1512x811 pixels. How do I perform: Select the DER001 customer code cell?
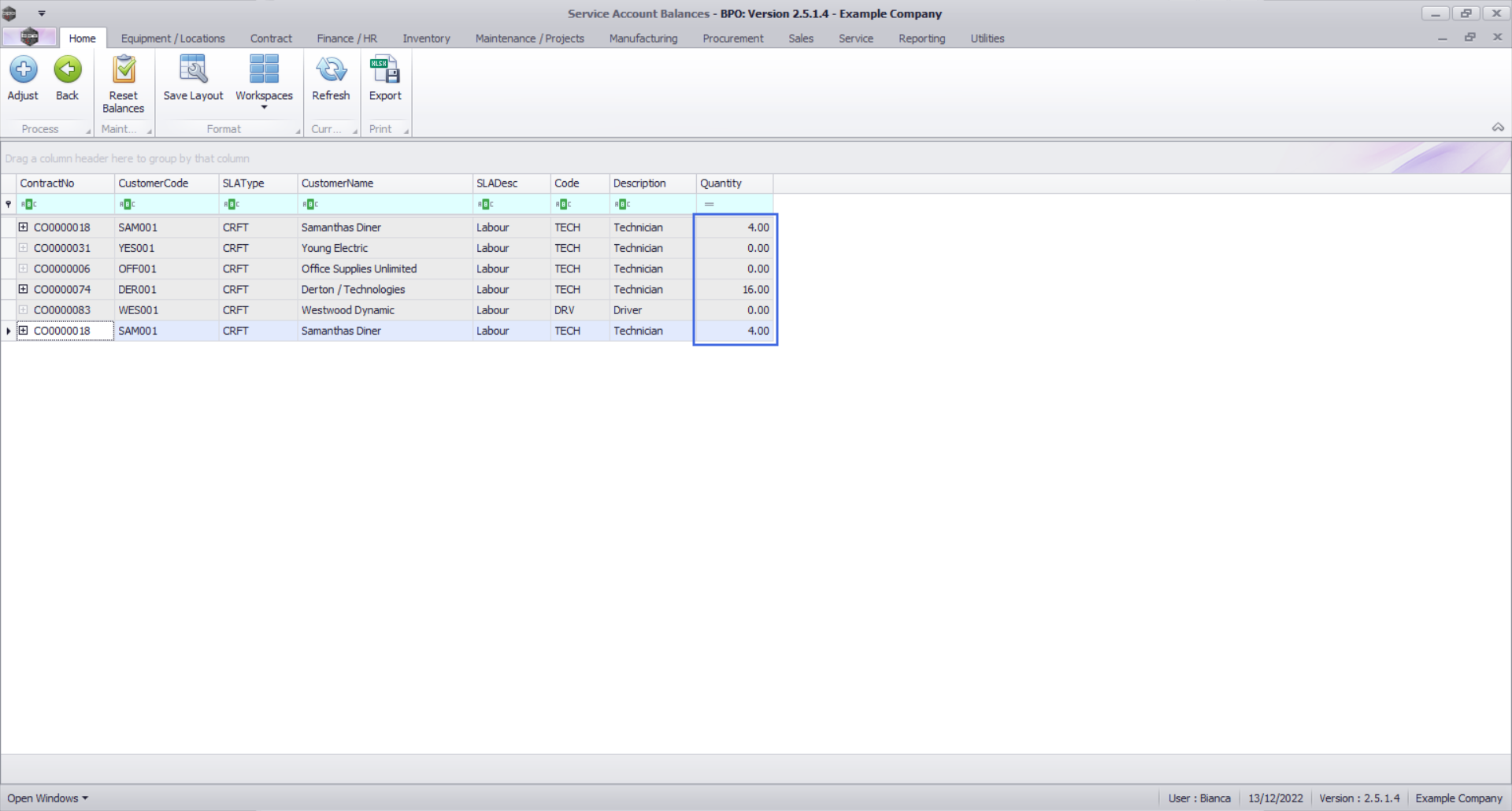coord(166,289)
